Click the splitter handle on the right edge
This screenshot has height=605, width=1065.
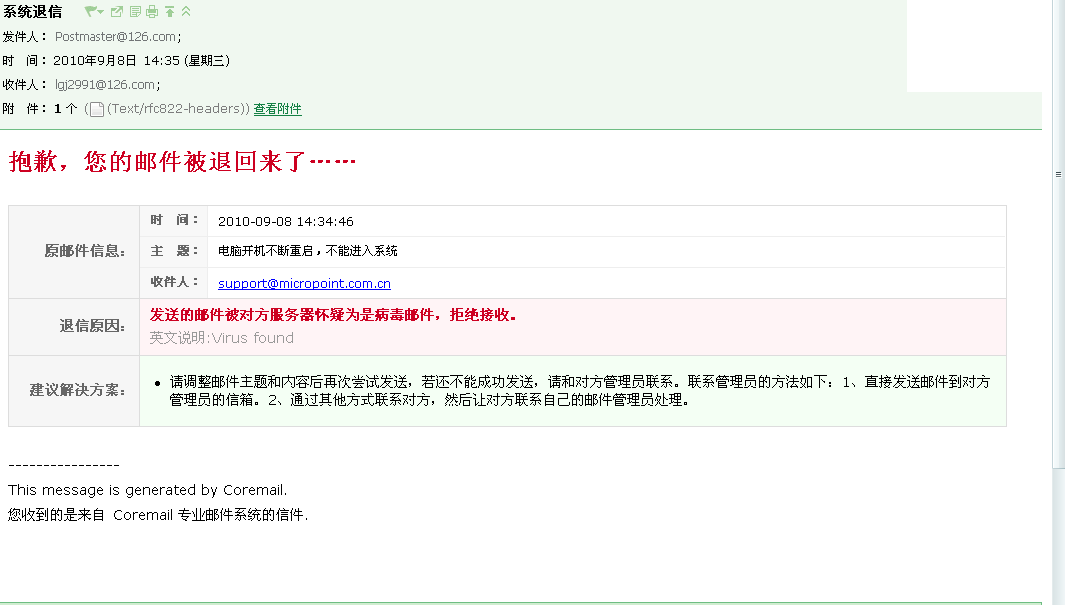(1058, 174)
